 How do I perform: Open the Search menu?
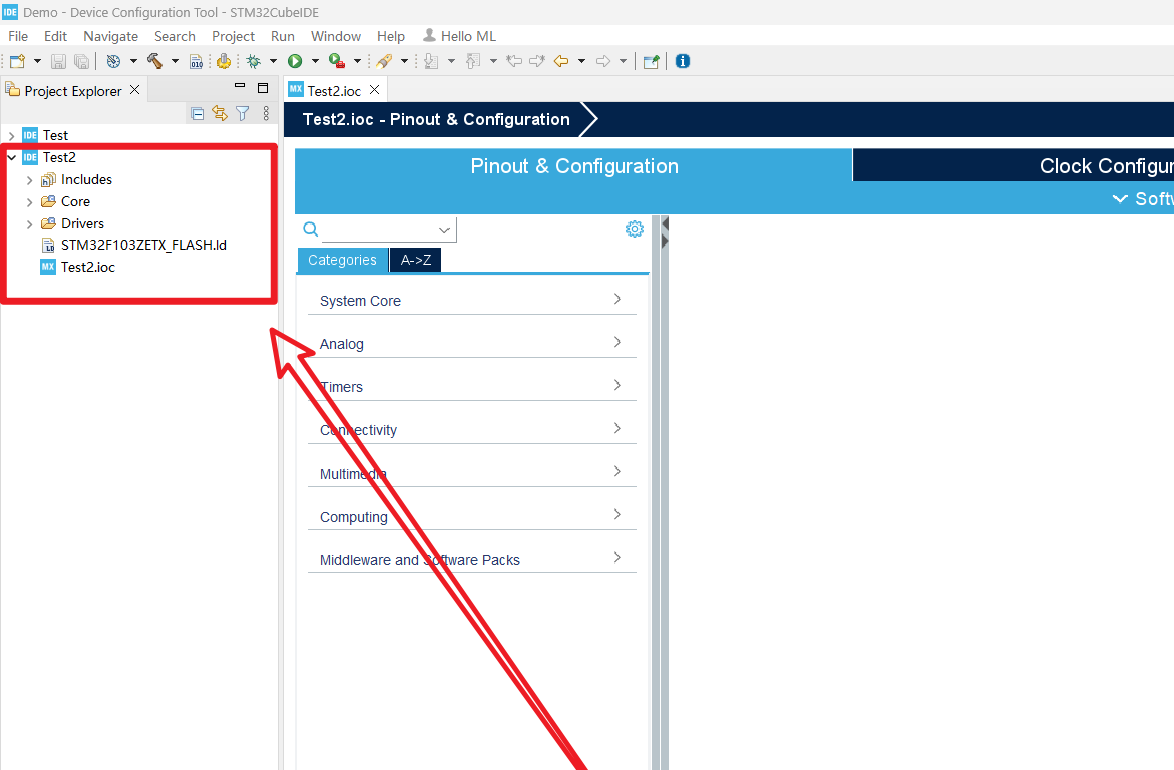tap(174, 36)
